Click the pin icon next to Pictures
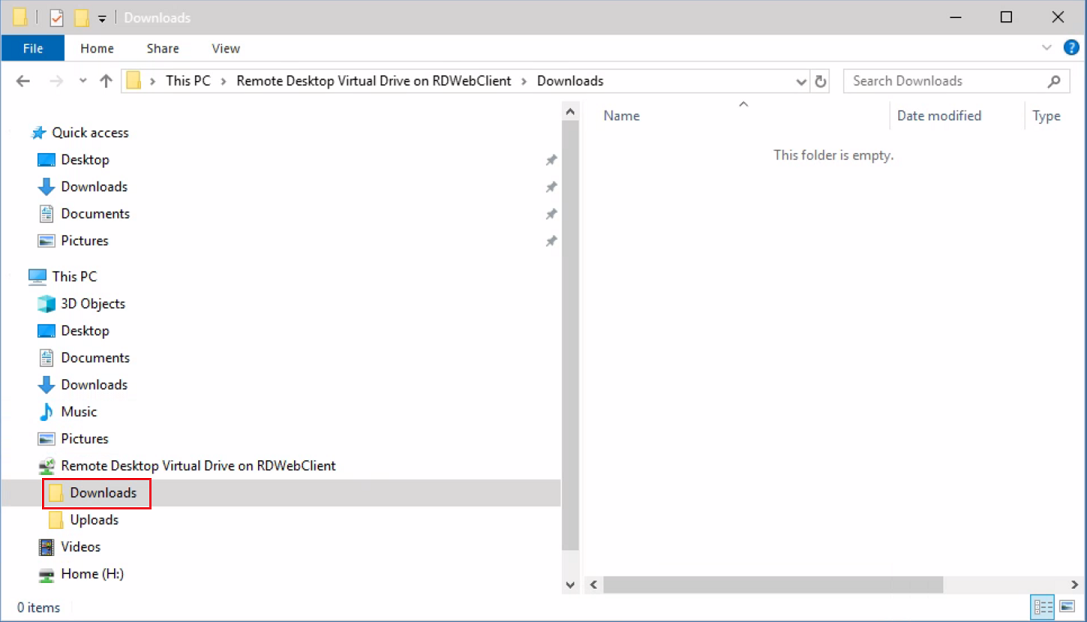This screenshot has height=622, width=1087. point(551,241)
